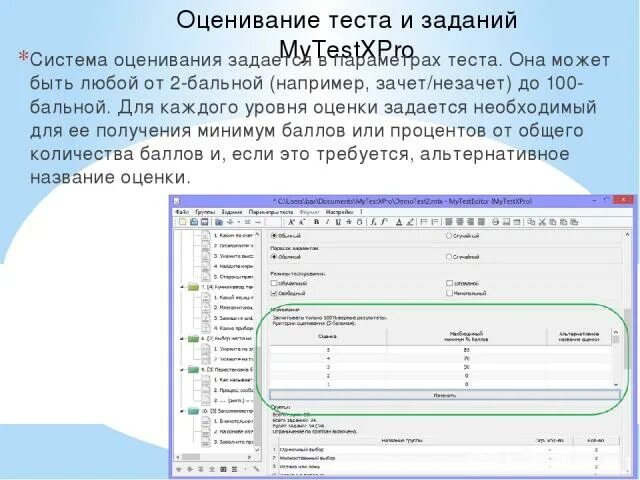Click the Superscript toolbar icon
Screen dimensions: 640x480
pos(384,222)
